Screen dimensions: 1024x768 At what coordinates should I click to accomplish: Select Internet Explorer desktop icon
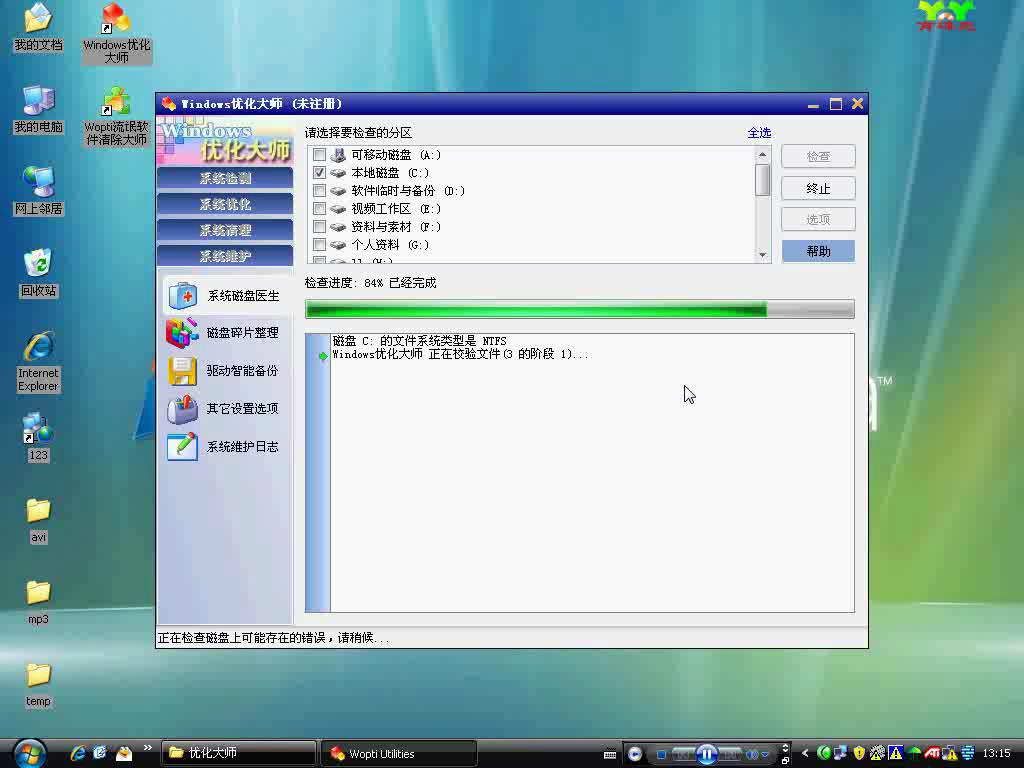pos(39,361)
